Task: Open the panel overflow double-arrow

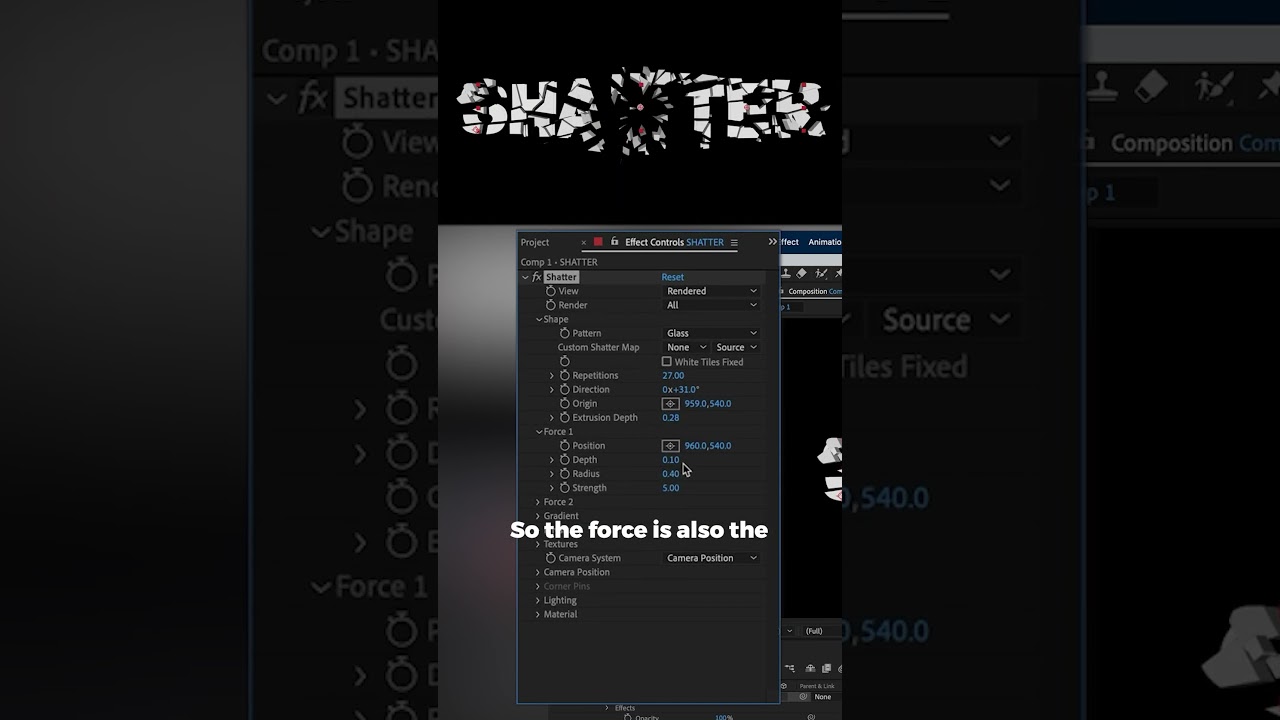Action: 772,242
